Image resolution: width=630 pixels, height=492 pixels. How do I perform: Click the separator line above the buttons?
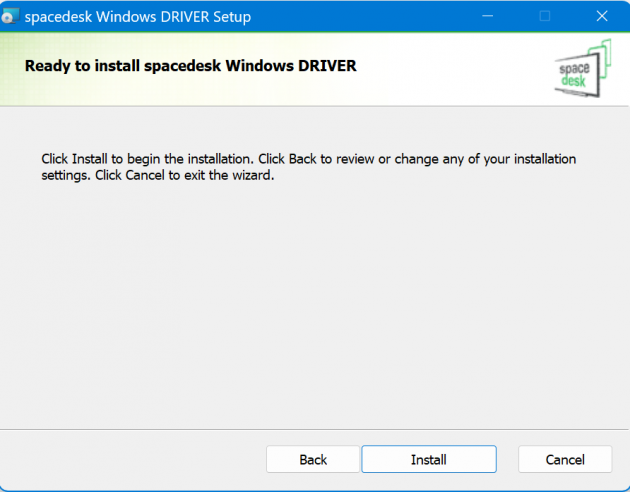(x=315, y=429)
